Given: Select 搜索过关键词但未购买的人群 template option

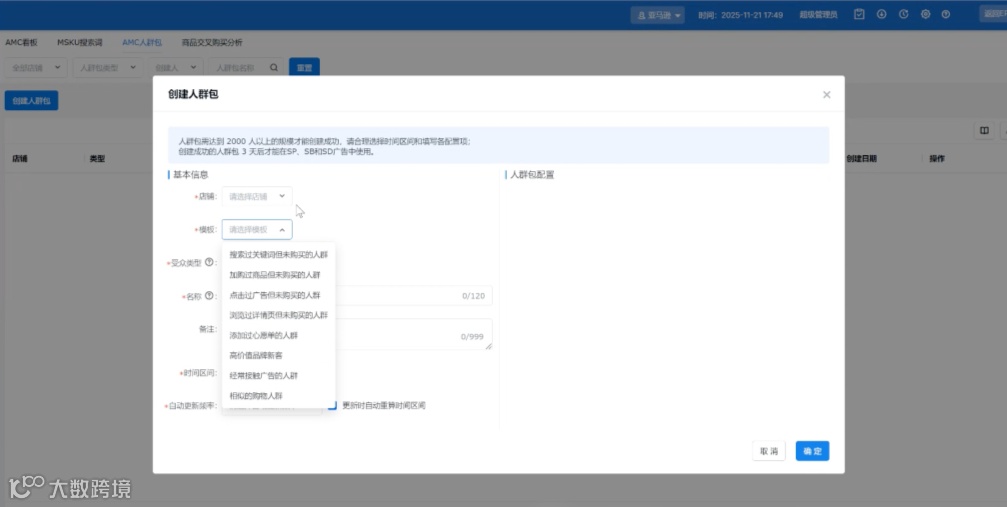Looking at the screenshot, I should pos(279,254).
